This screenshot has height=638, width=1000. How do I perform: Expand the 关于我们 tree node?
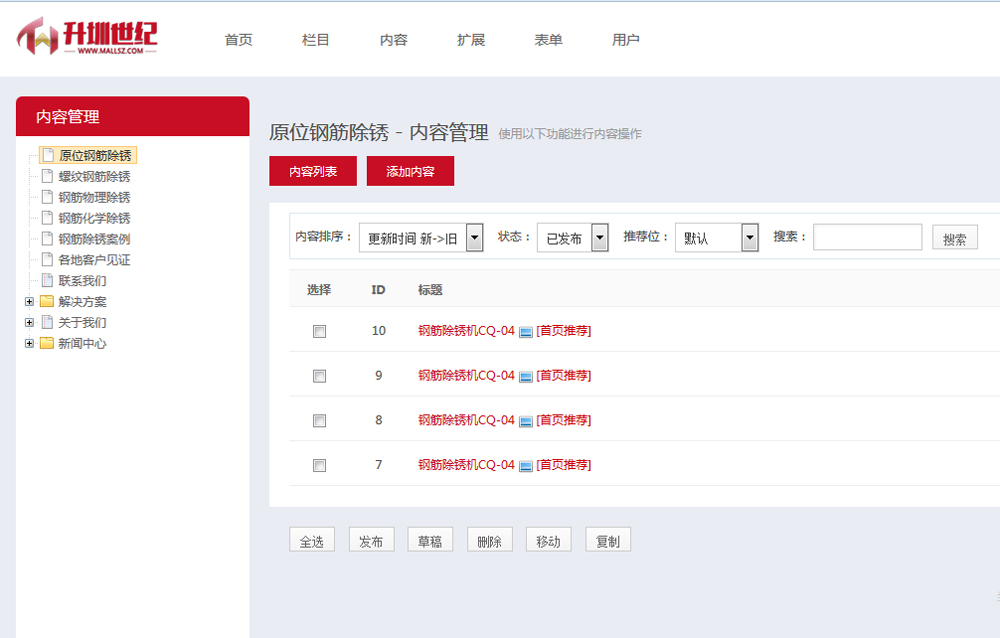point(29,322)
